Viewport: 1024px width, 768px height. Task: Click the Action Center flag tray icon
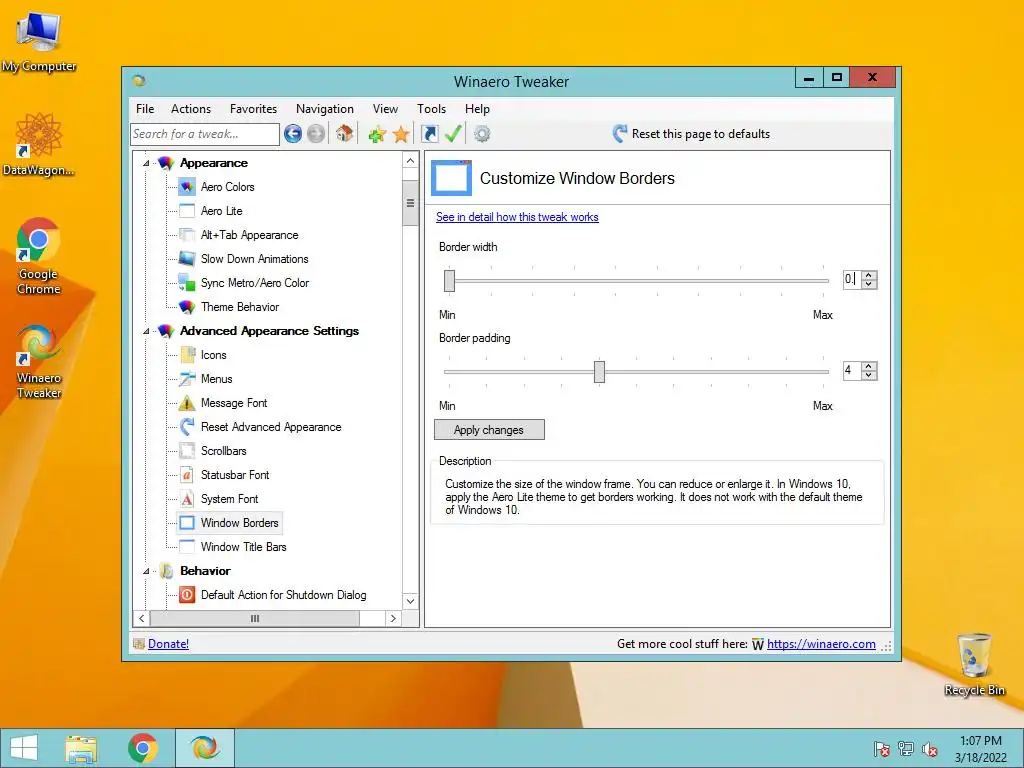click(882, 749)
